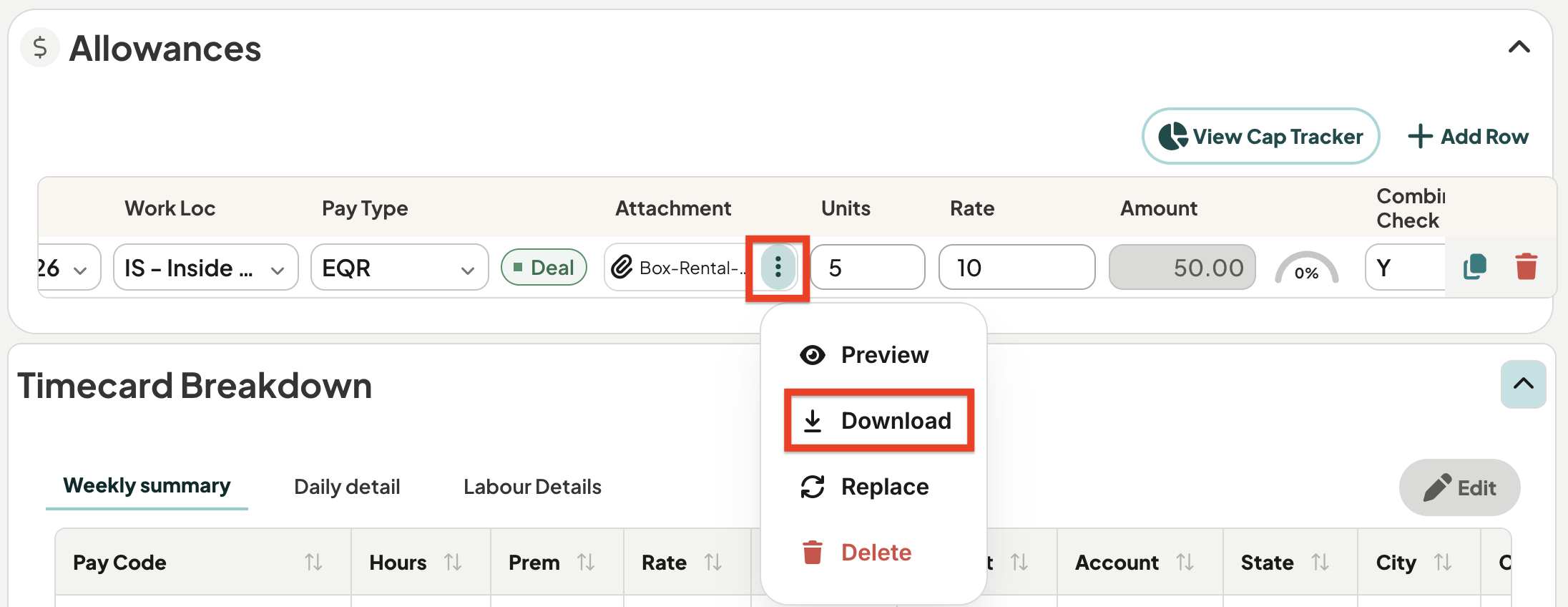Open the Labour Details tab
This screenshot has height=607, width=1568.
(532, 487)
